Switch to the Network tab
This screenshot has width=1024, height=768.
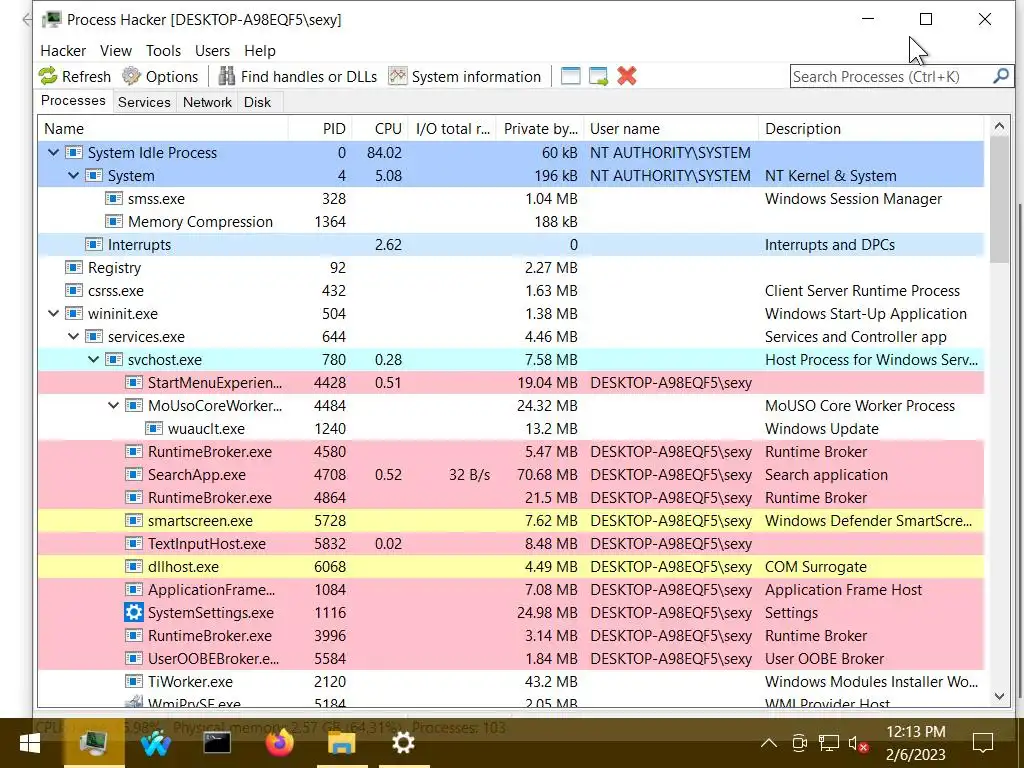click(207, 103)
